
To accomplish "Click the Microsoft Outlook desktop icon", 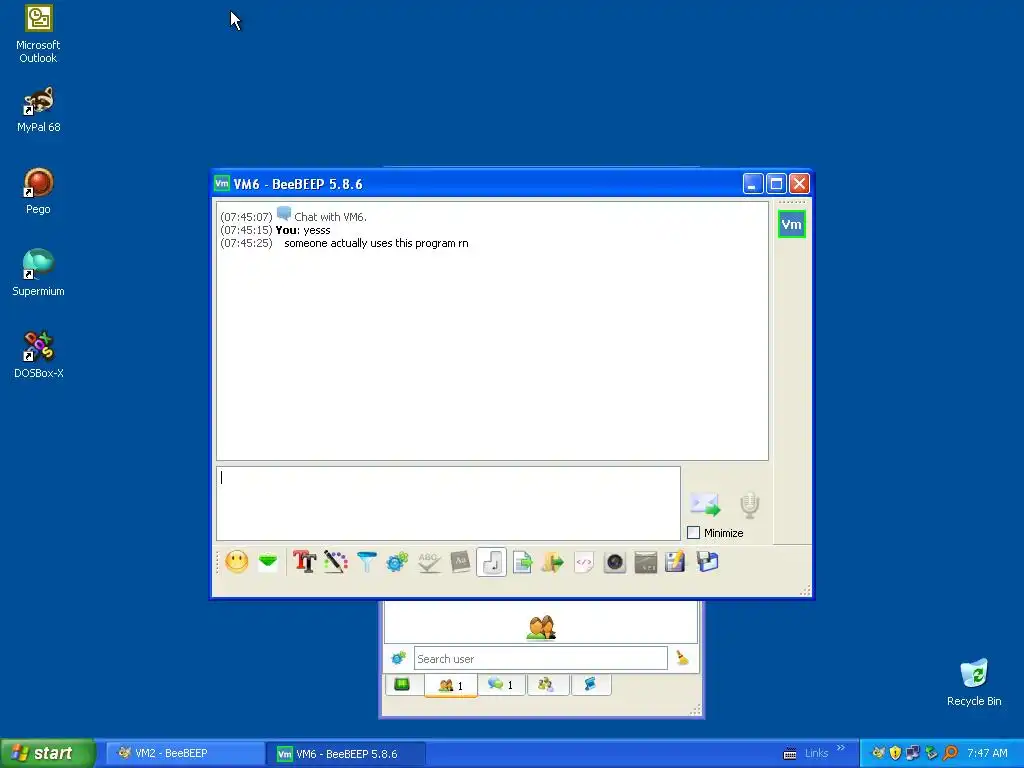I will pyautogui.click(x=38, y=34).
